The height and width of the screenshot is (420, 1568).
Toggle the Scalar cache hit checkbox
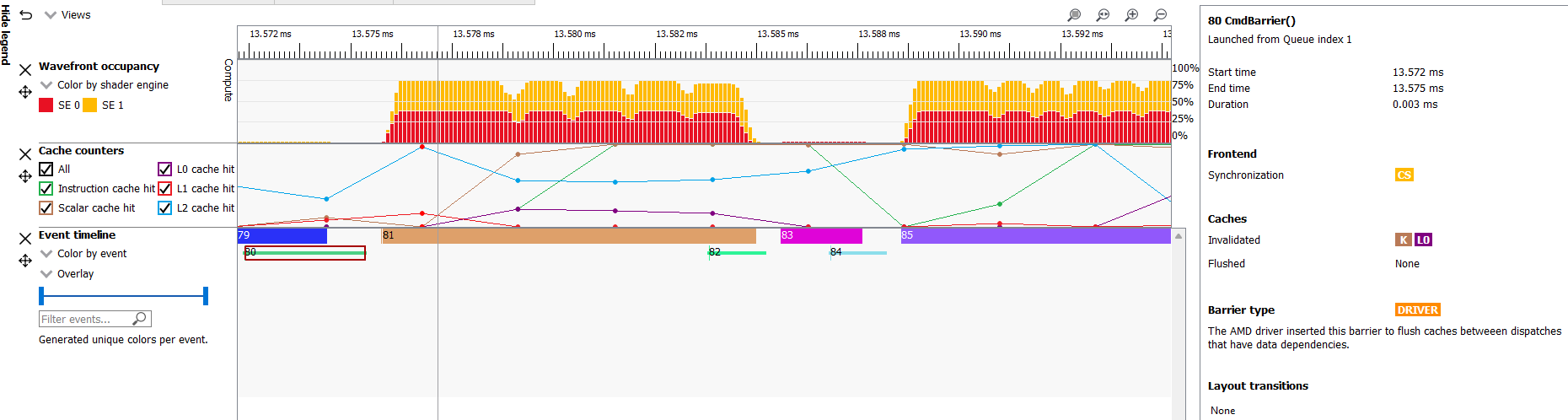pyautogui.click(x=46, y=208)
